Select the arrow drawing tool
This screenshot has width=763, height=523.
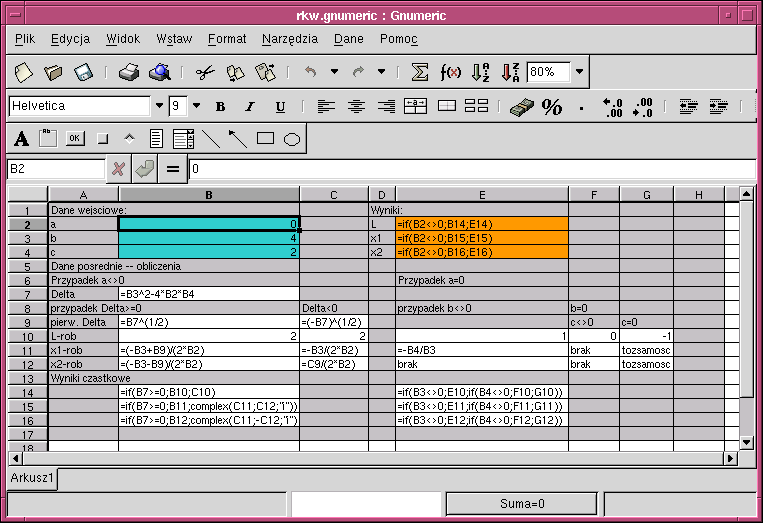pyautogui.click(x=237, y=139)
